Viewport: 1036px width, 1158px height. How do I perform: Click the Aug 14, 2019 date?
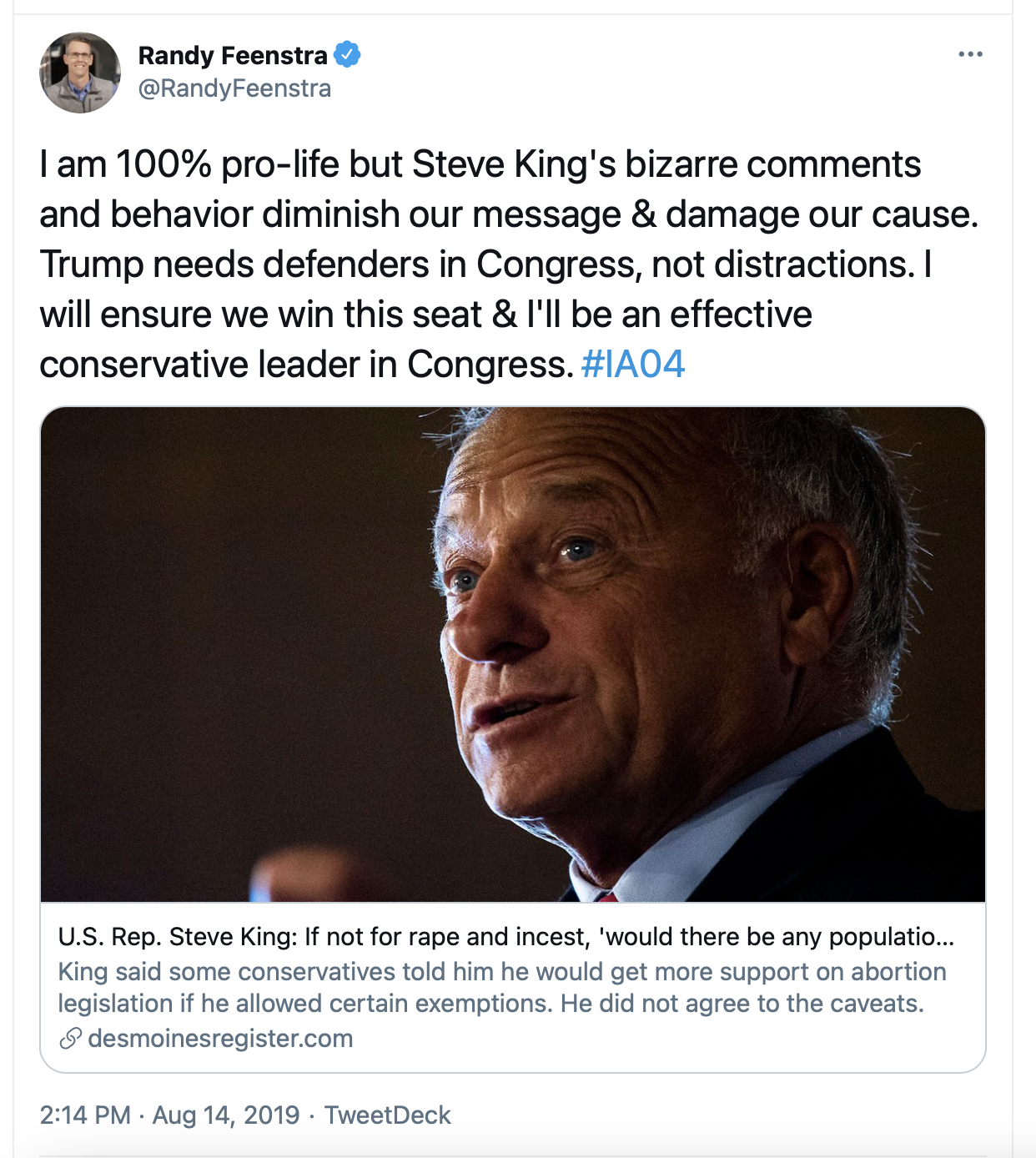(x=226, y=1115)
